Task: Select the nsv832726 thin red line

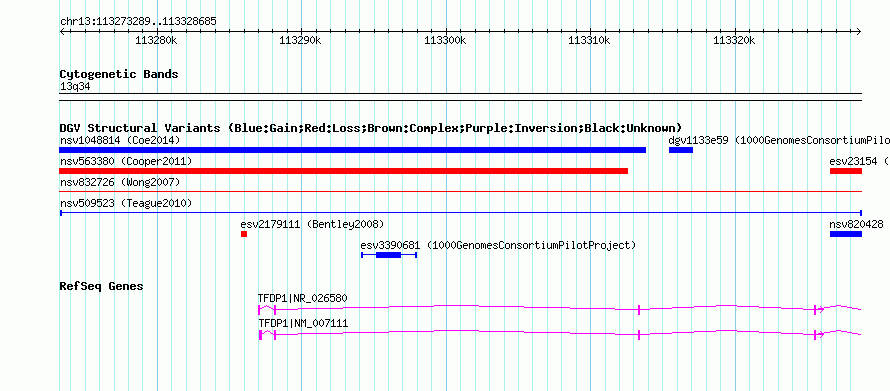Action: 460,192
